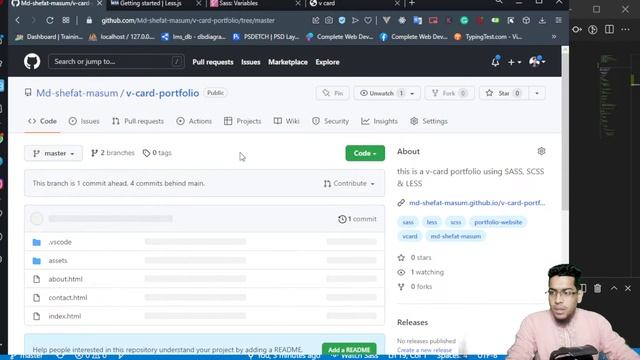Viewport: 640px width, 360px height.
Task: Click the address bar URL
Action: (188, 20)
